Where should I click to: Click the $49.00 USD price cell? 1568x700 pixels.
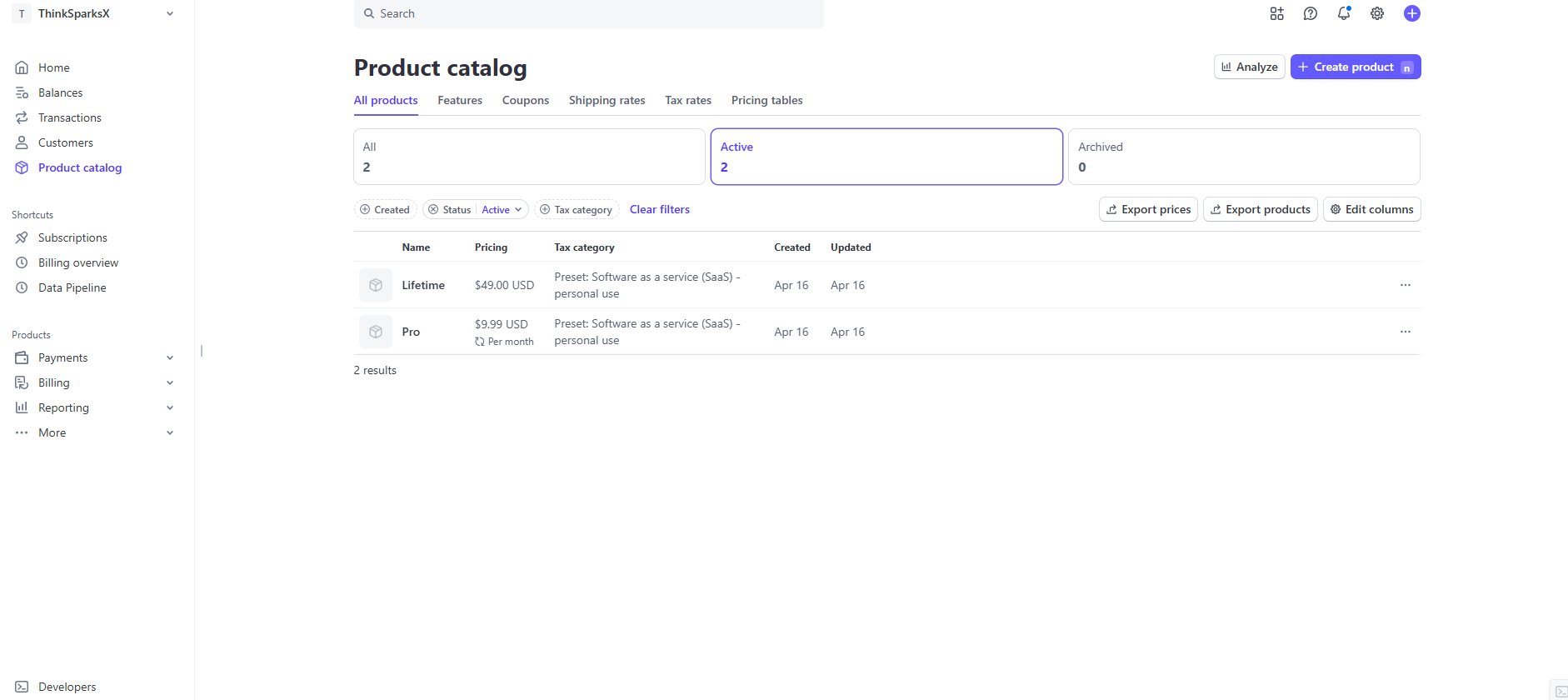[x=504, y=285]
